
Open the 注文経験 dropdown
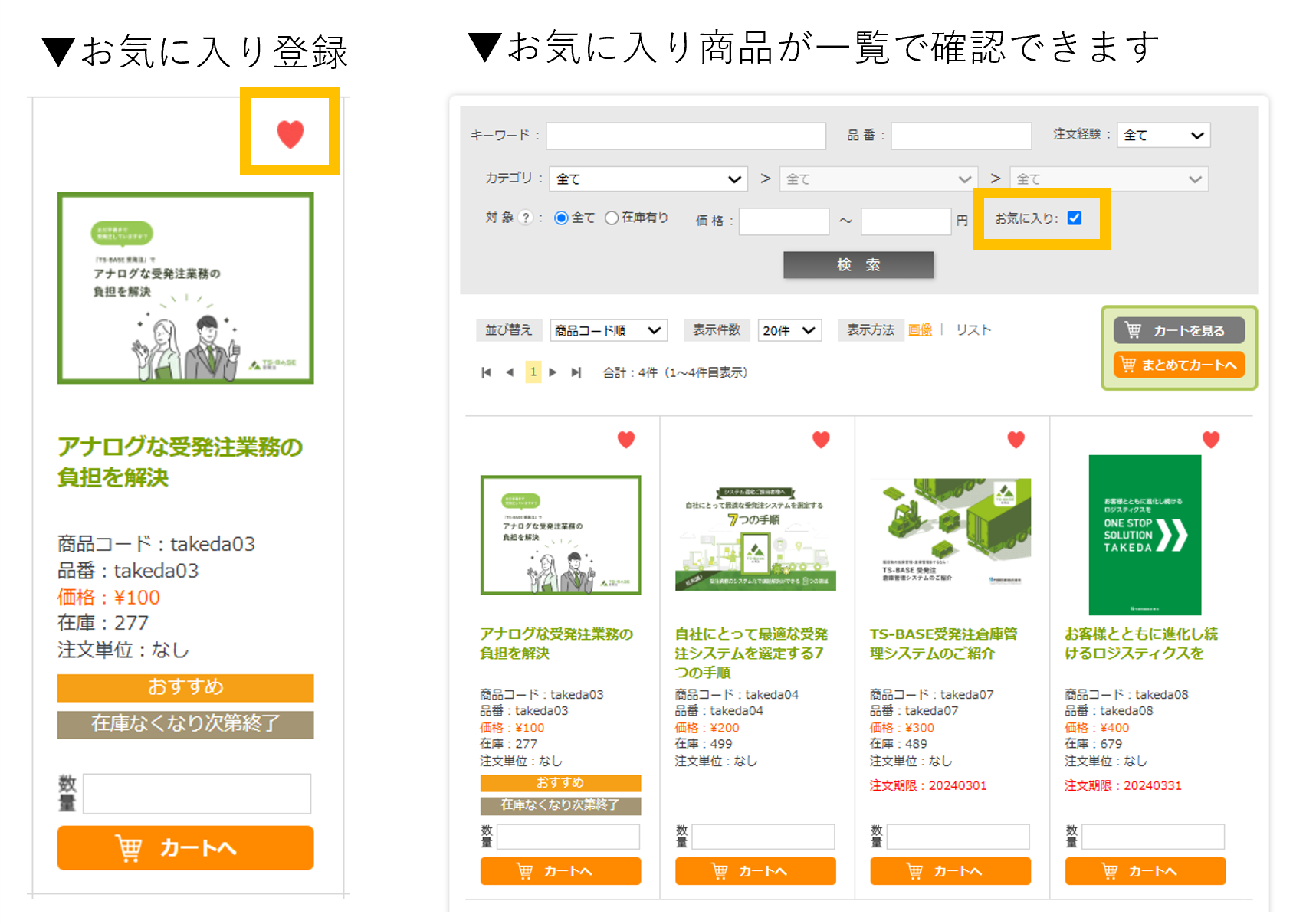point(1163,135)
